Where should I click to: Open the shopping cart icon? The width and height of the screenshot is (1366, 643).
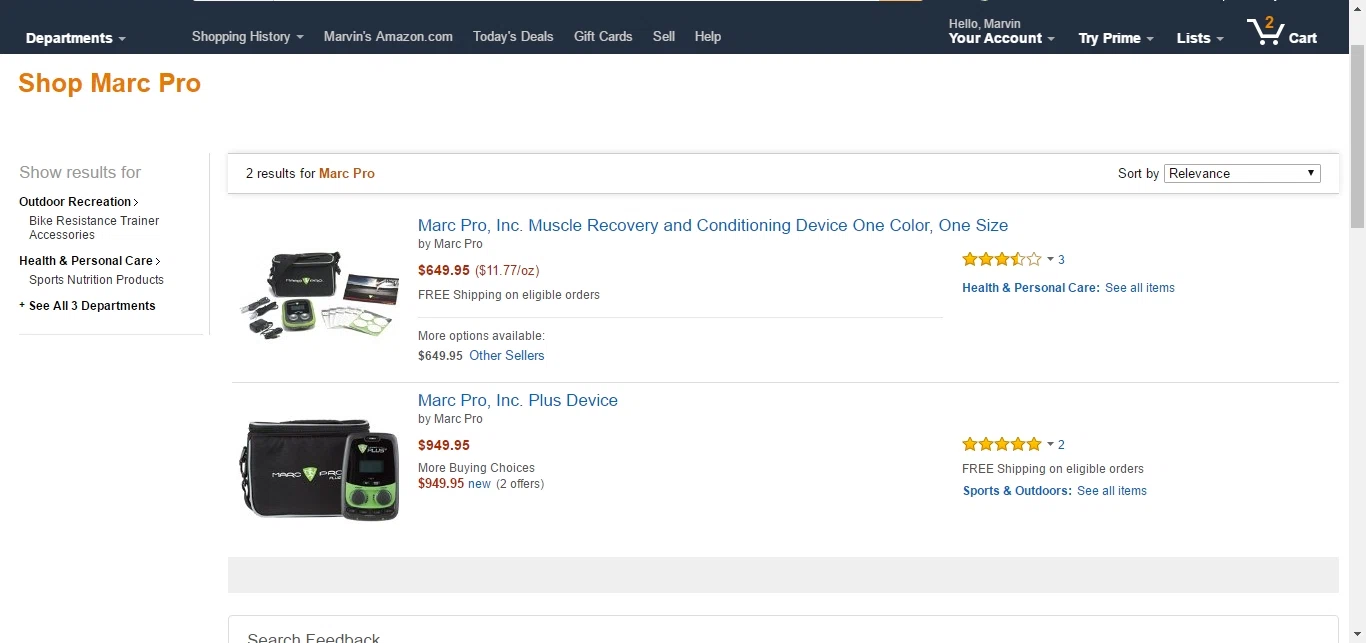tap(1282, 32)
